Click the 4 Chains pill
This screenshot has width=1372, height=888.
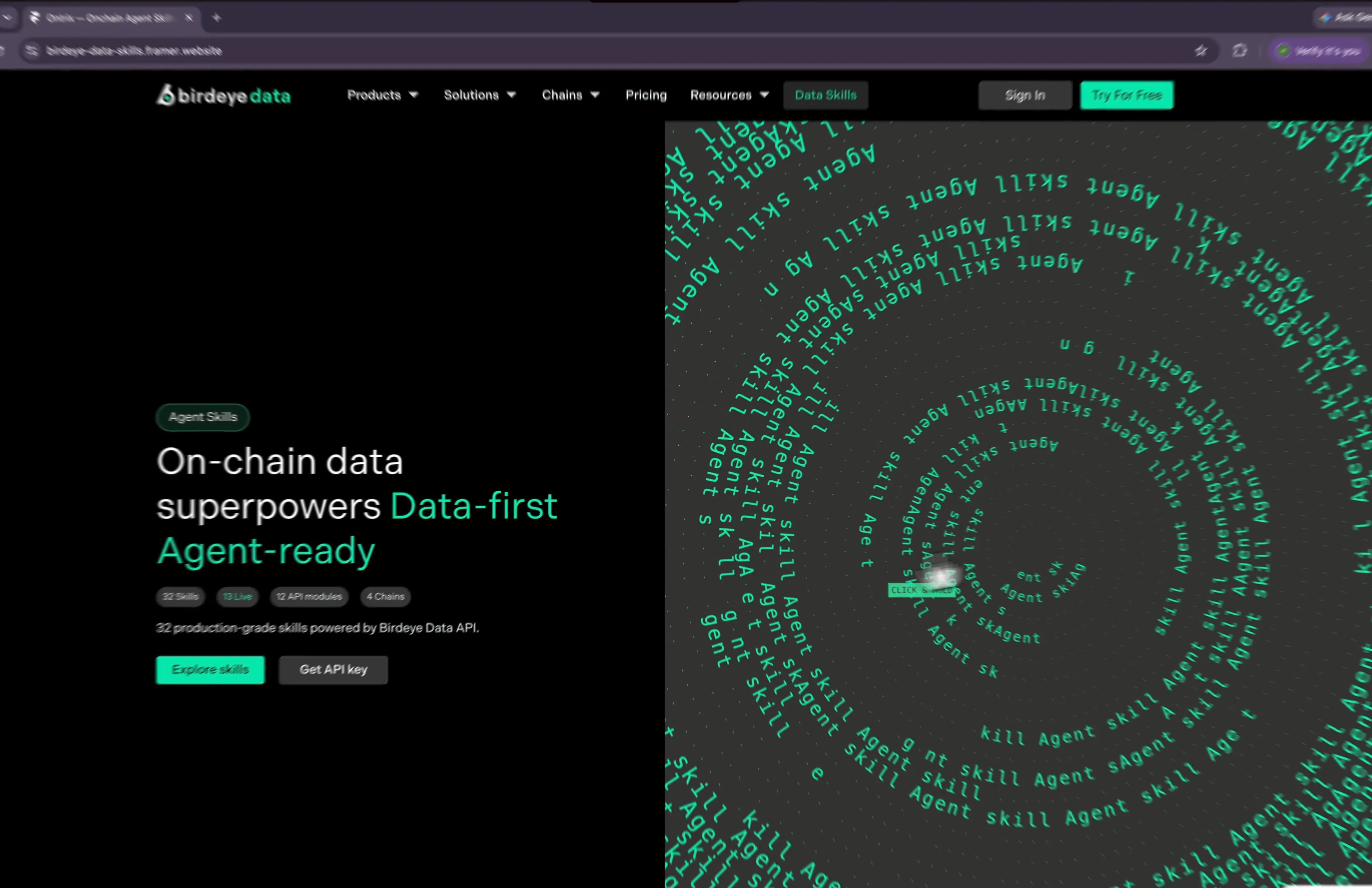tap(386, 597)
